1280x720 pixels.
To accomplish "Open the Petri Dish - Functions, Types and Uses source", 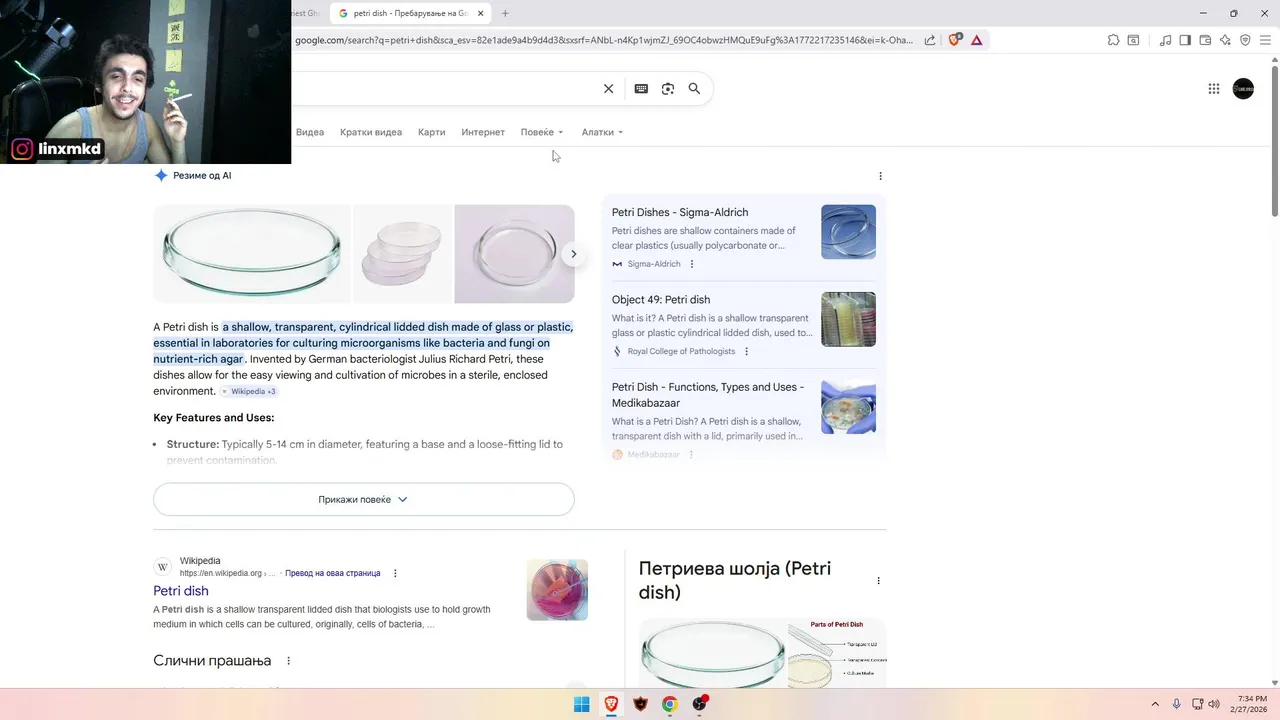I will (x=708, y=395).
